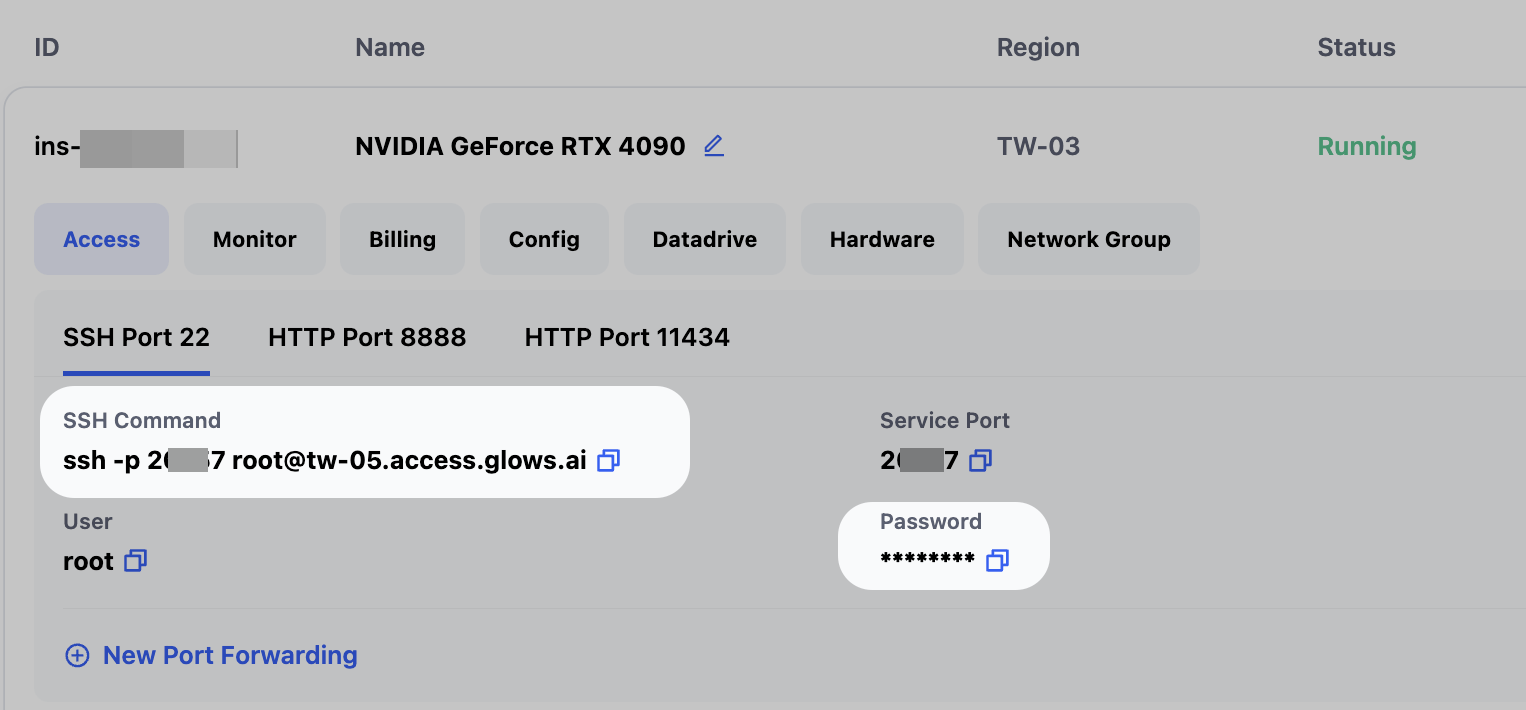Open the Billing tab
This screenshot has width=1526, height=710.
tap(402, 240)
